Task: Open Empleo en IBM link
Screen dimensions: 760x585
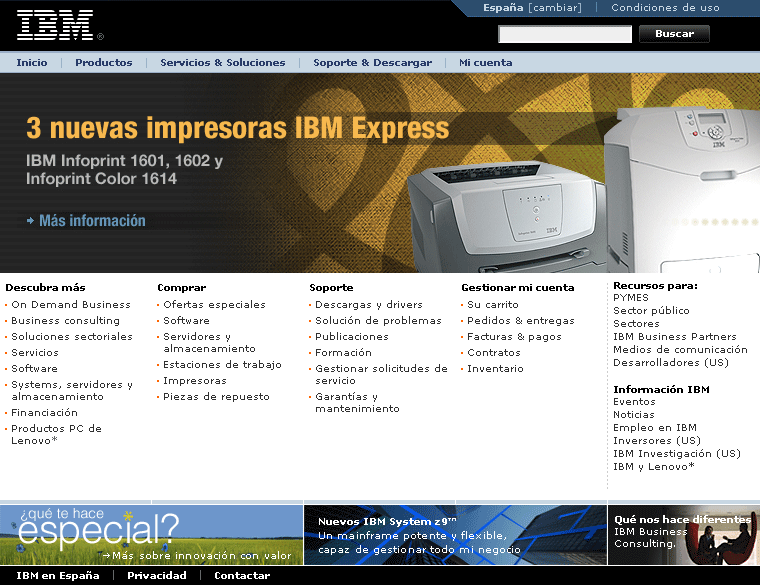Action: pyautogui.click(x=655, y=427)
